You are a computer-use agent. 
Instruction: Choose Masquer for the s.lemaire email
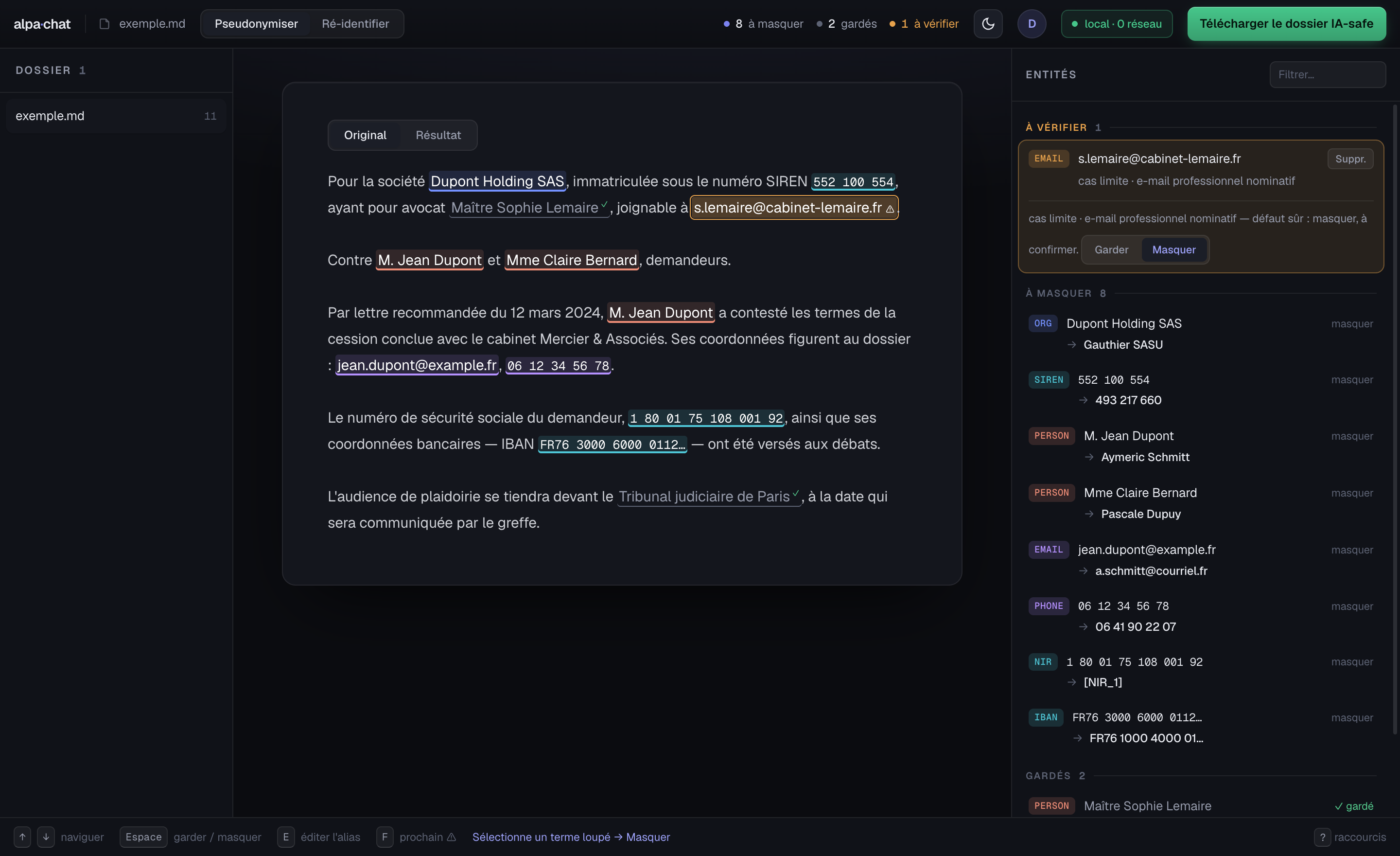(1174, 250)
